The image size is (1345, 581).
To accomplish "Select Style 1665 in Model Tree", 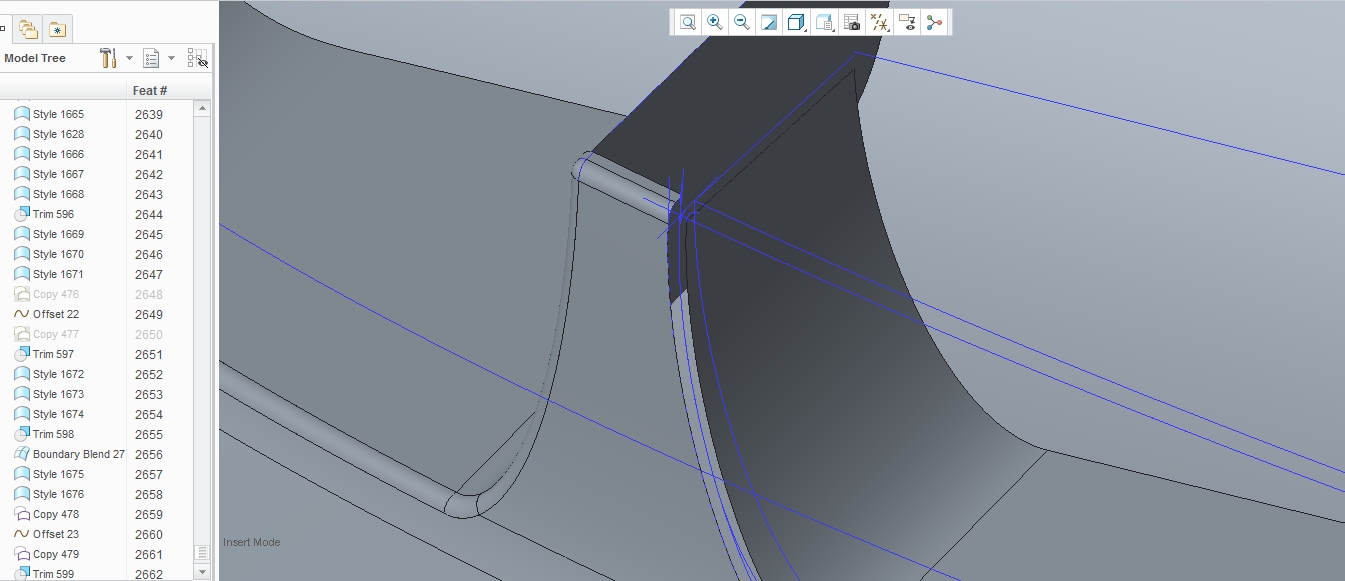I will pyautogui.click(x=58, y=114).
